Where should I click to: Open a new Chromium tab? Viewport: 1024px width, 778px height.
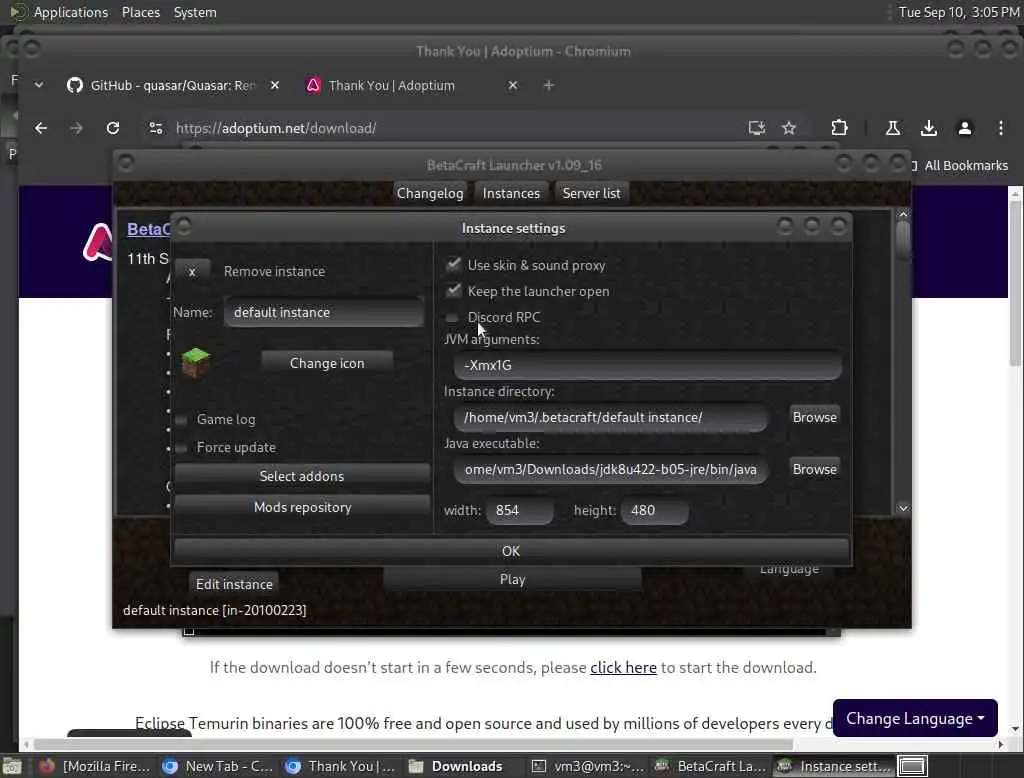[x=549, y=85]
